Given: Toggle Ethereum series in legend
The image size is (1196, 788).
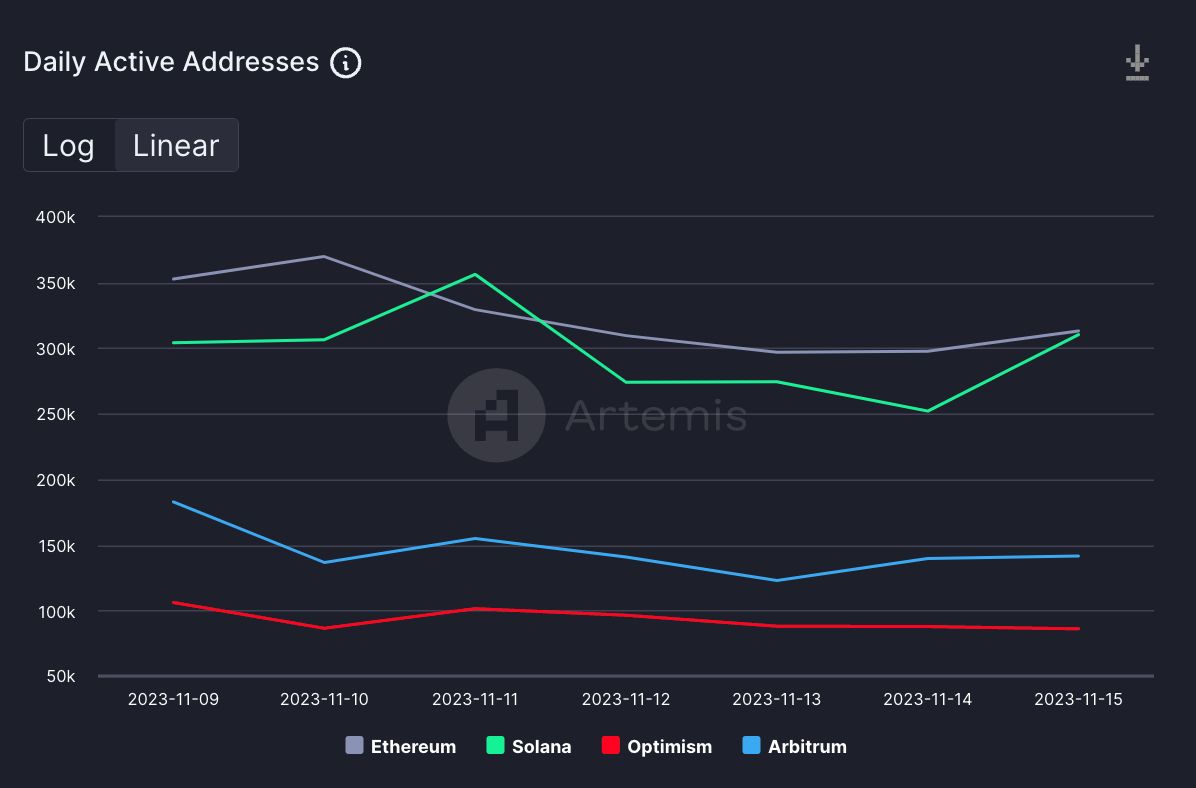Looking at the screenshot, I should click(400, 746).
